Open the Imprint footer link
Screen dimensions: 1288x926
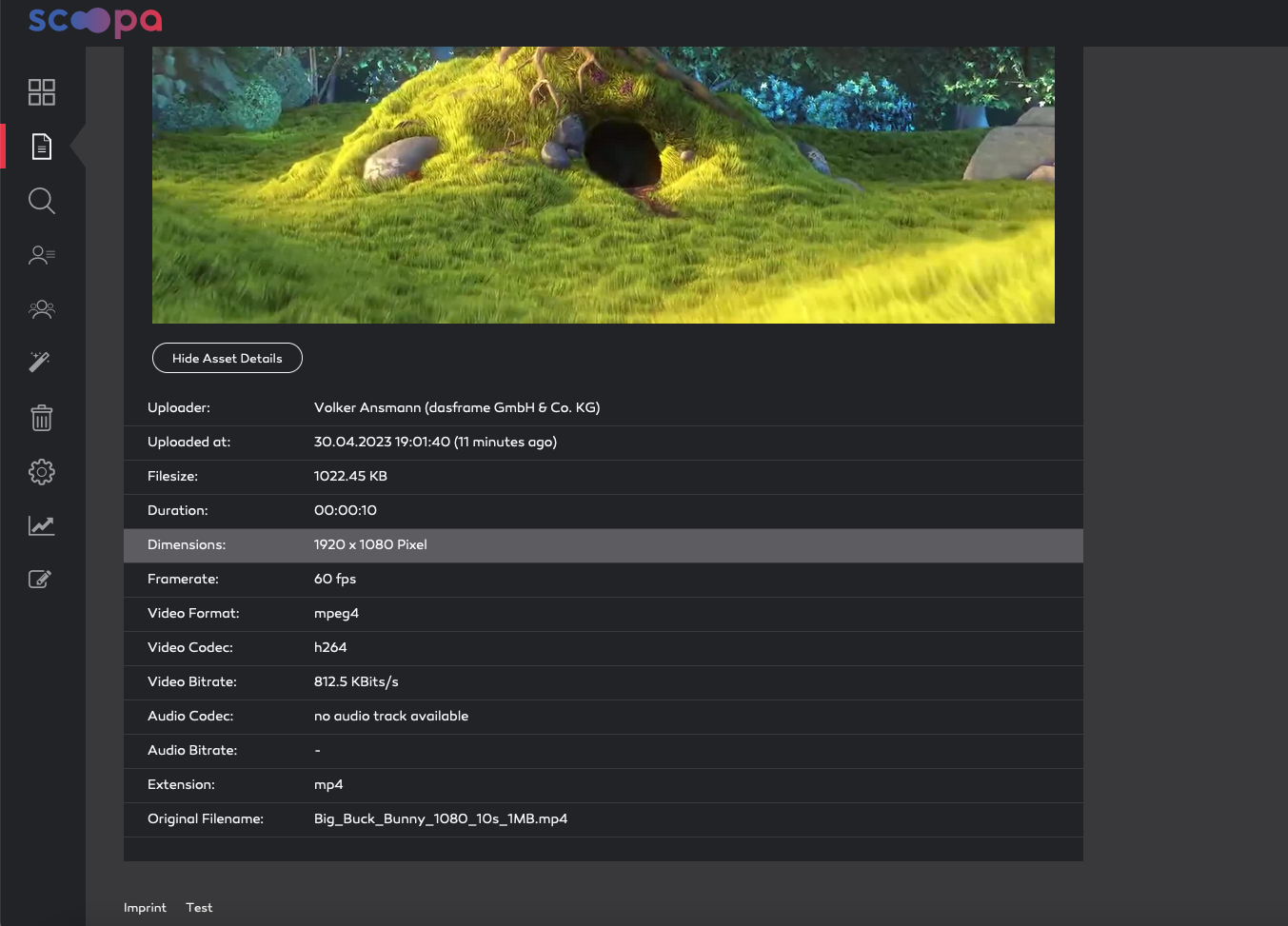(145, 908)
